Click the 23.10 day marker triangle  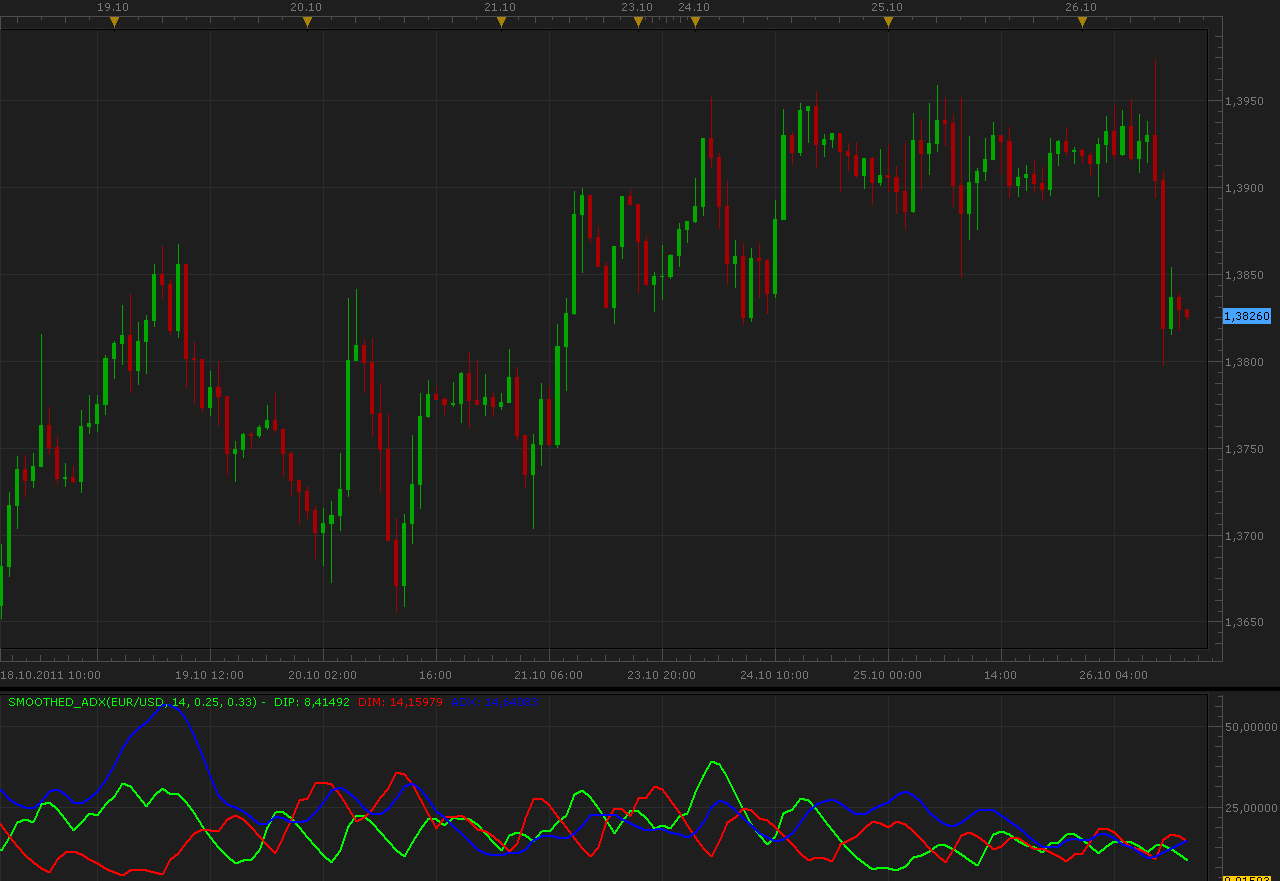[x=638, y=22]
